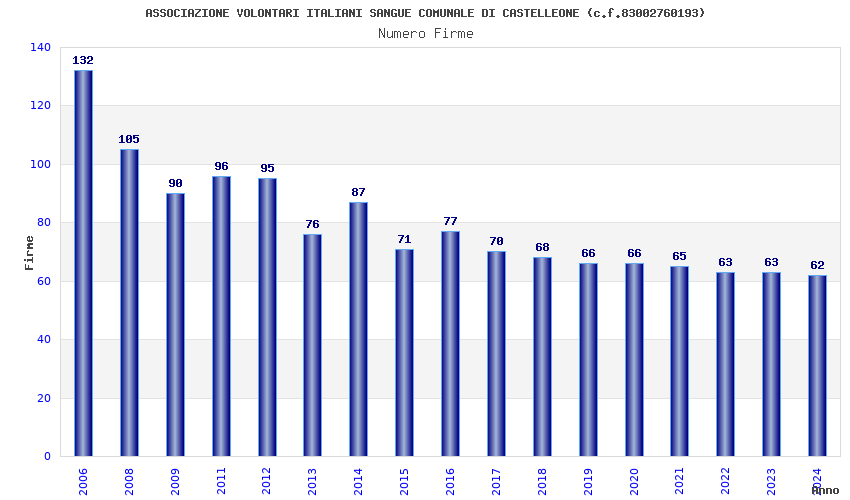
Task: Click the y-axis tick label 100
Action: [x=40, y=164]
